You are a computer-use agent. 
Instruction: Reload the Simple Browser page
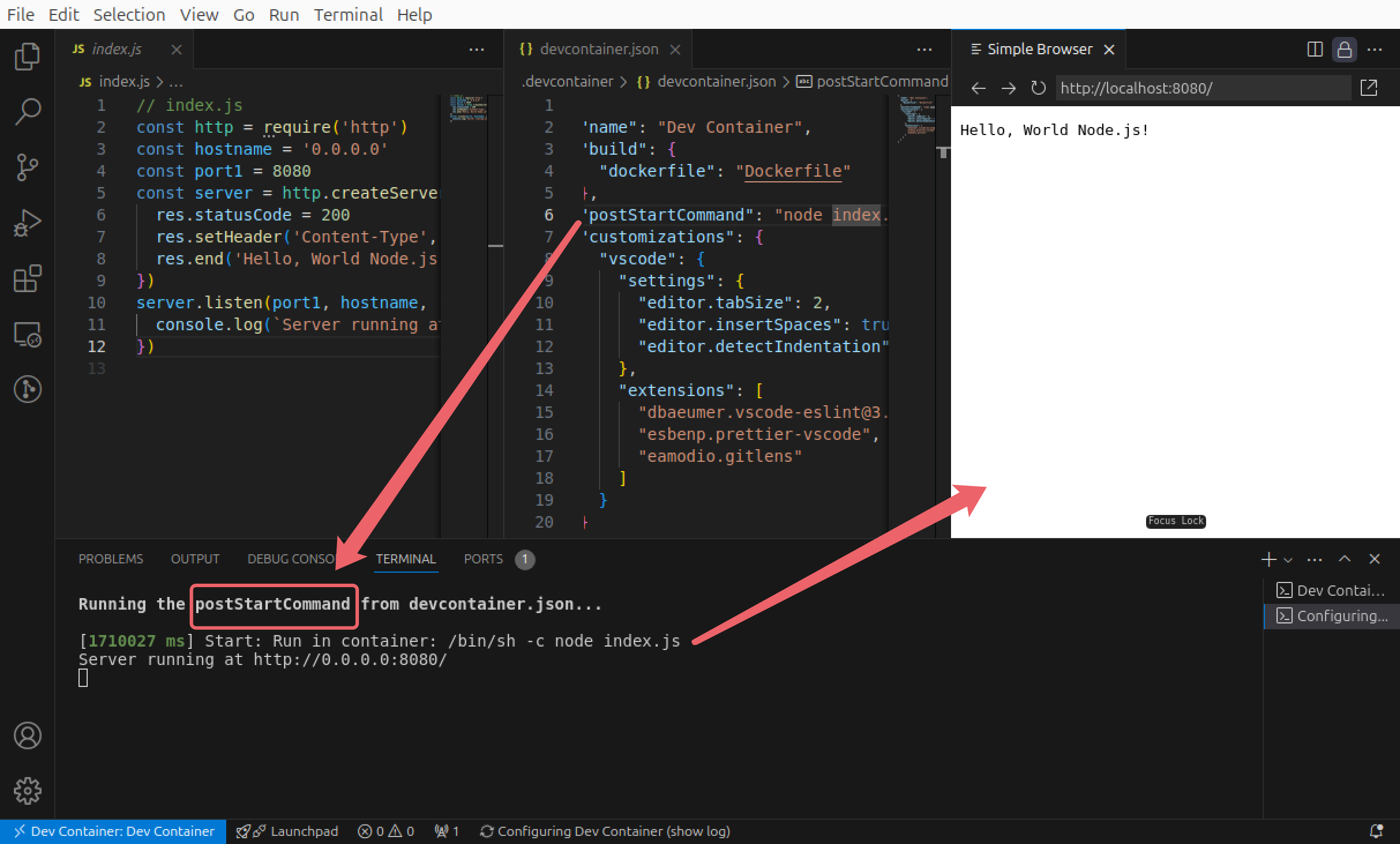[x=1038, y=88]
